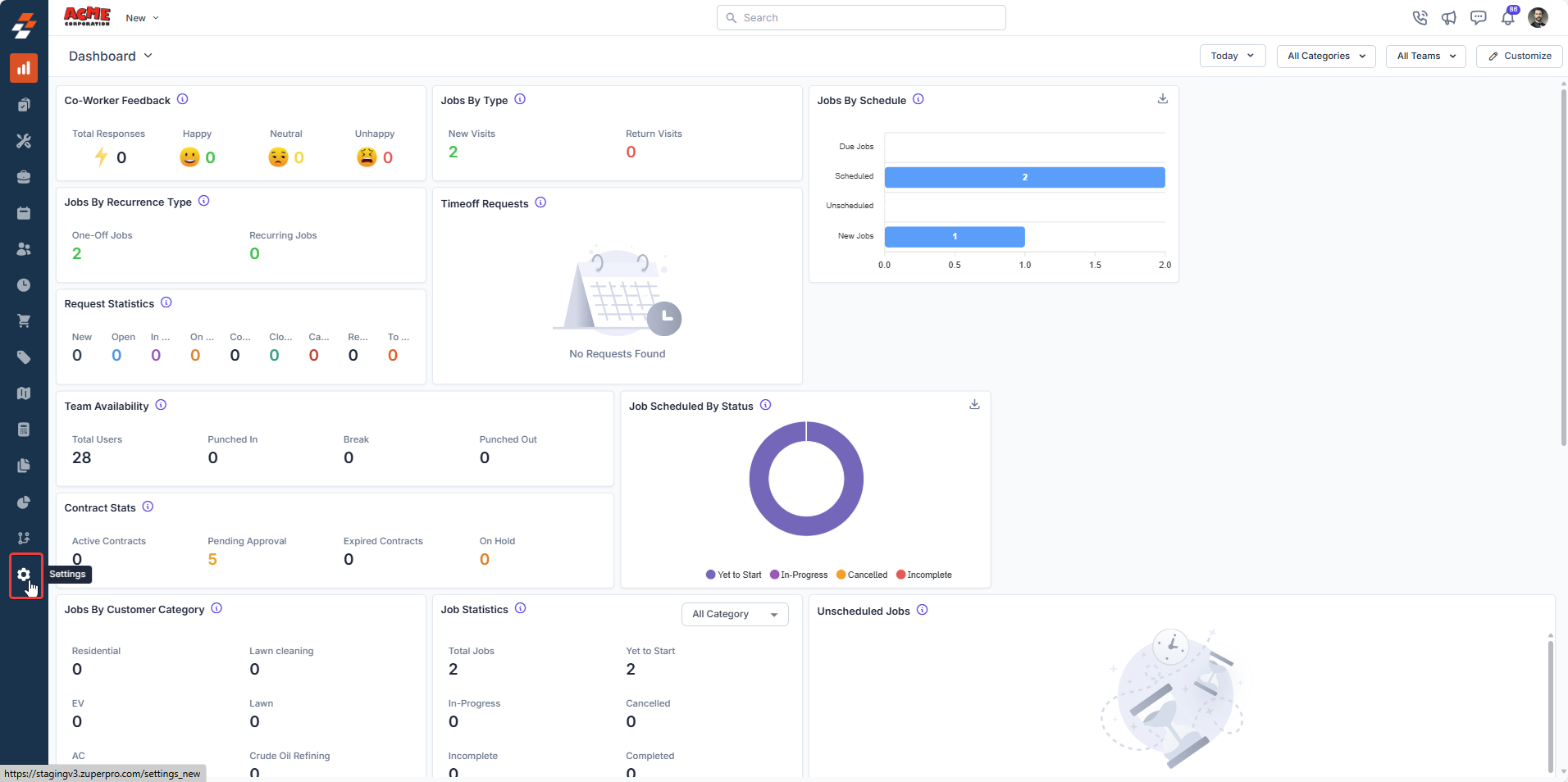Open the checklist documents sidebar icon
The height and width of the screenshot is (782, 1568).
(x=24, y=105)
